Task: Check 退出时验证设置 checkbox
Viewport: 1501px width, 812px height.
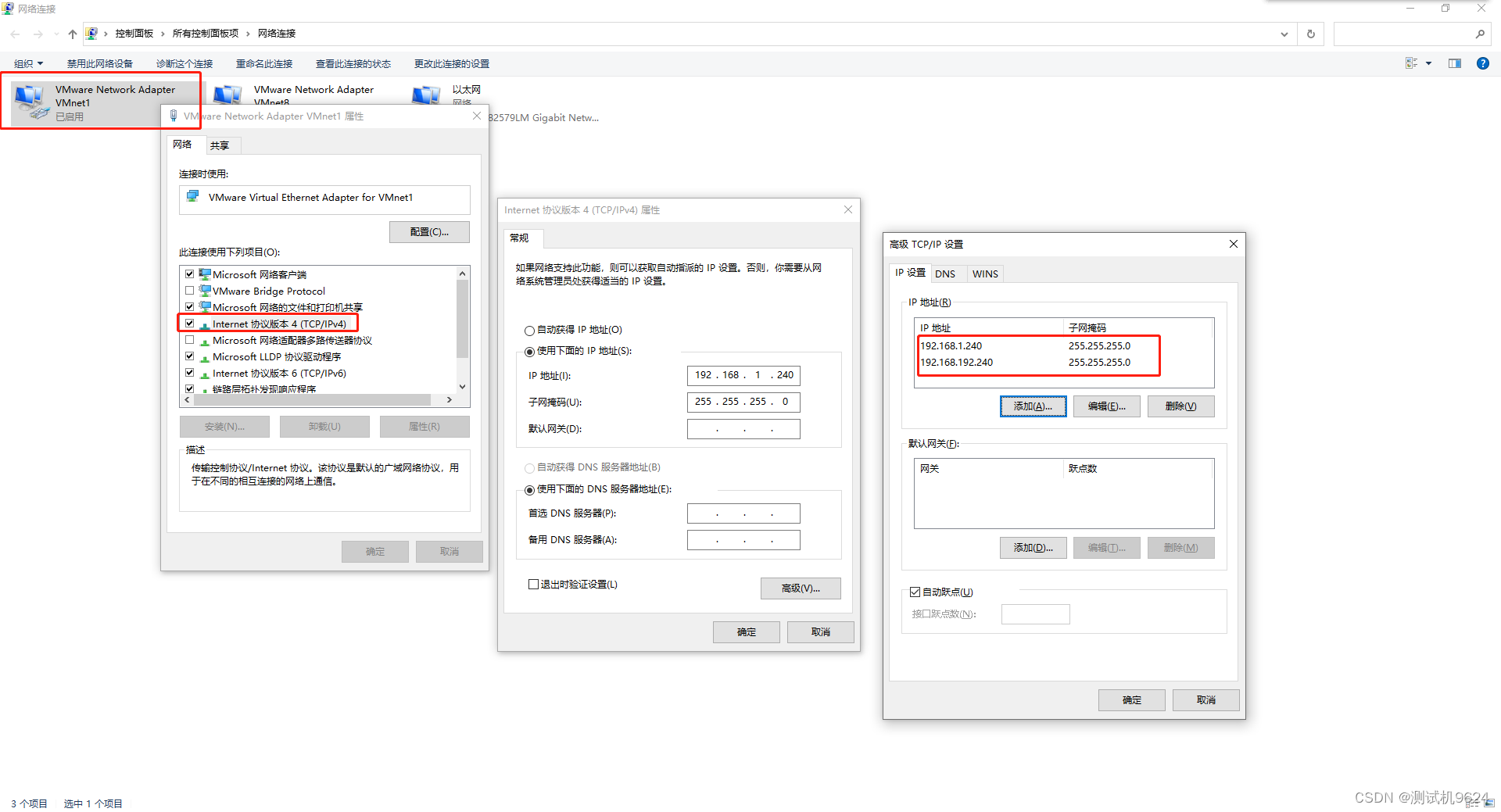Action: pos(533,585)
